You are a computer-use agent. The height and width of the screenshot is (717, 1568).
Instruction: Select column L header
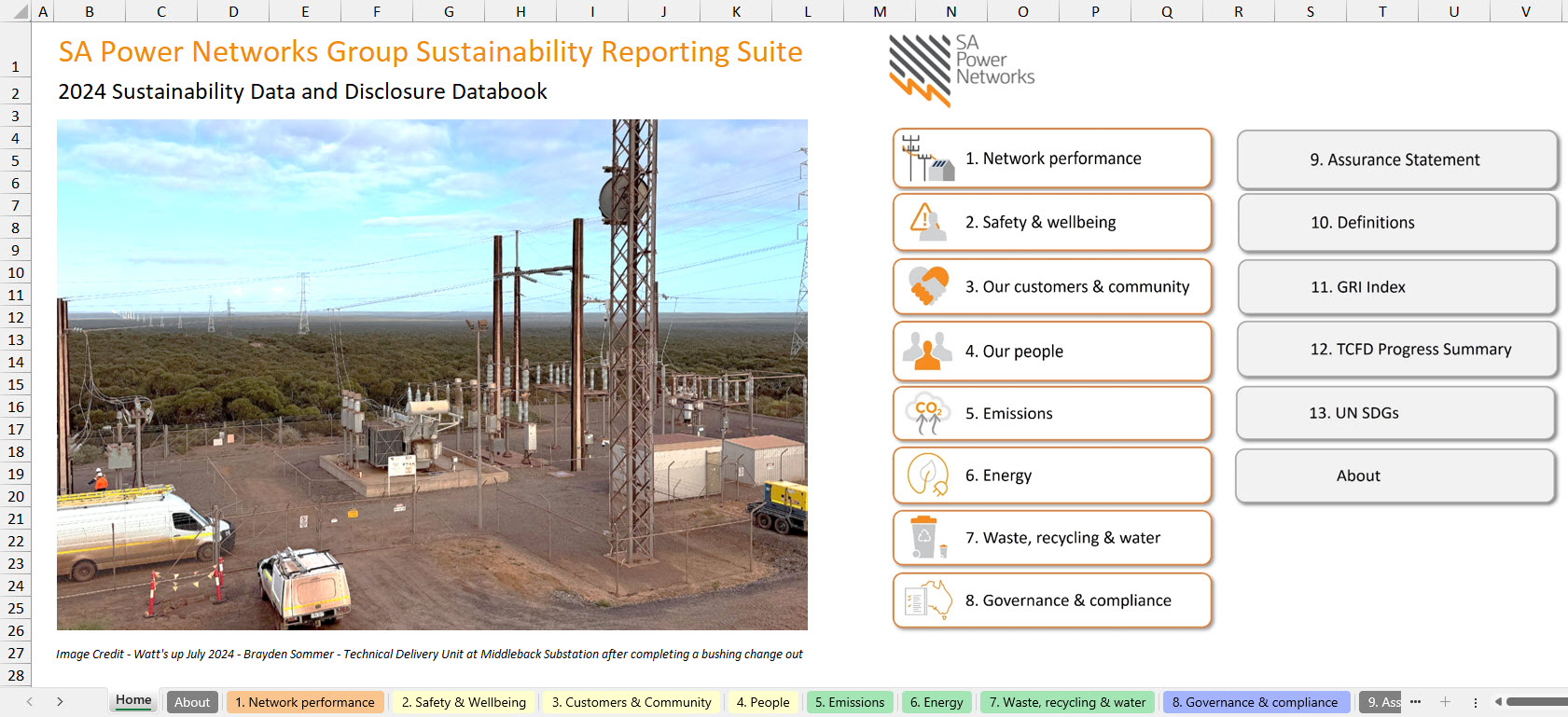pos(808,11)
